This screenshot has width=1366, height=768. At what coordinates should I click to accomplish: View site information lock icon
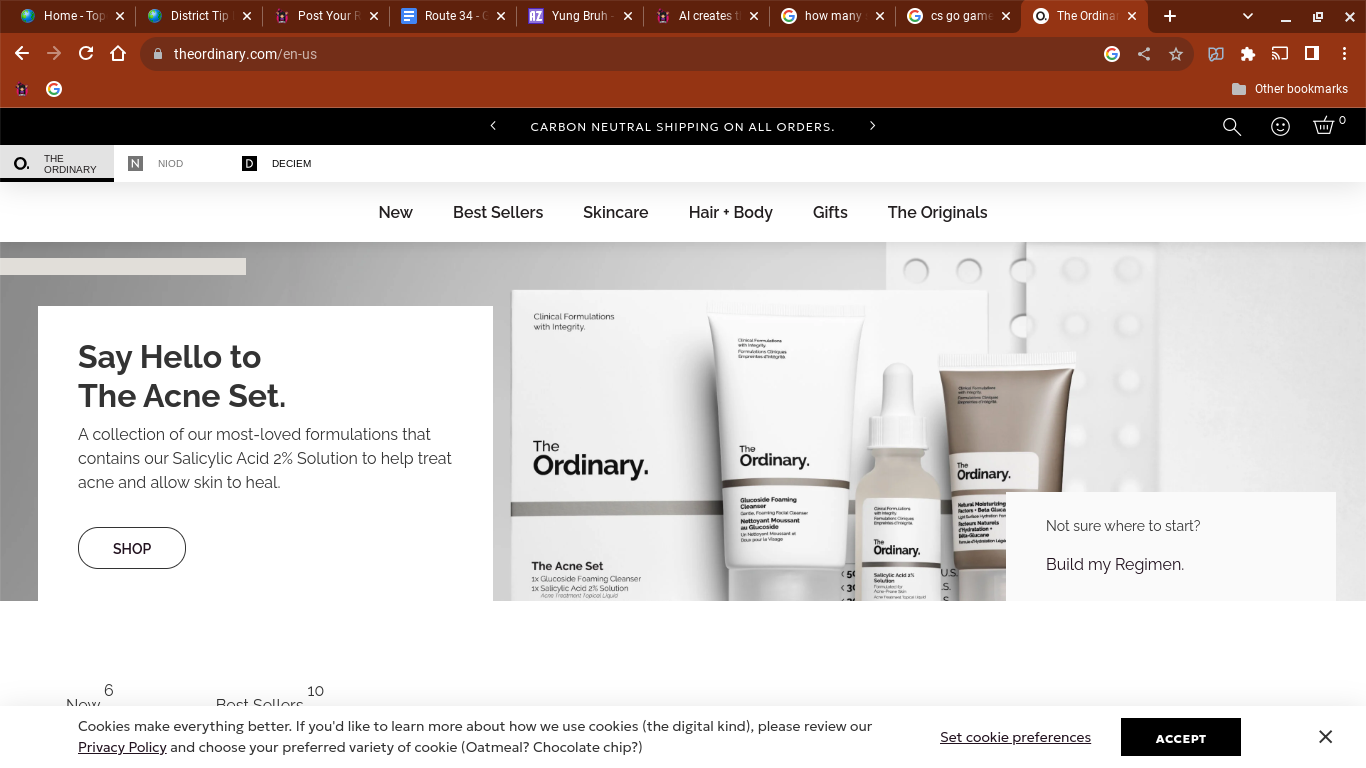coord(157,54)
